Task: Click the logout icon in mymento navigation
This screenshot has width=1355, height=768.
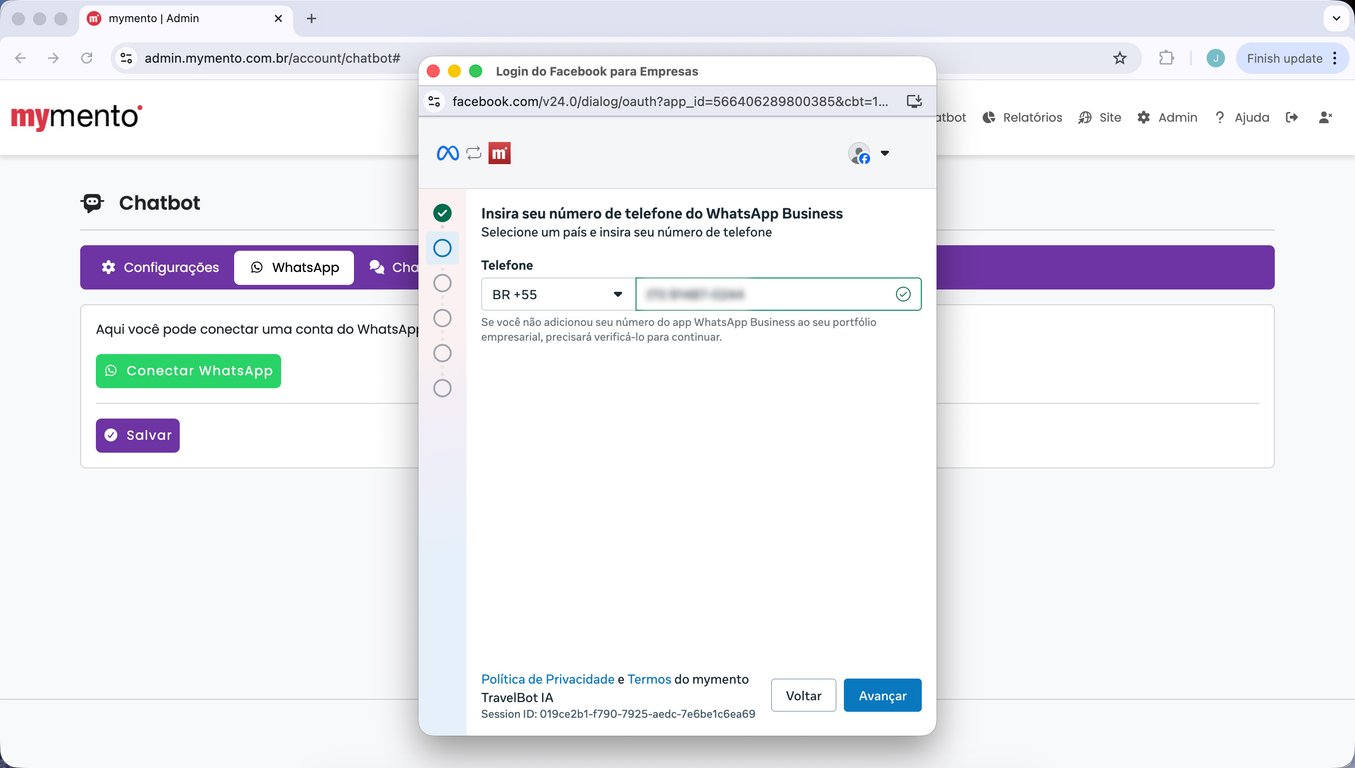Action: point(1292,117)
